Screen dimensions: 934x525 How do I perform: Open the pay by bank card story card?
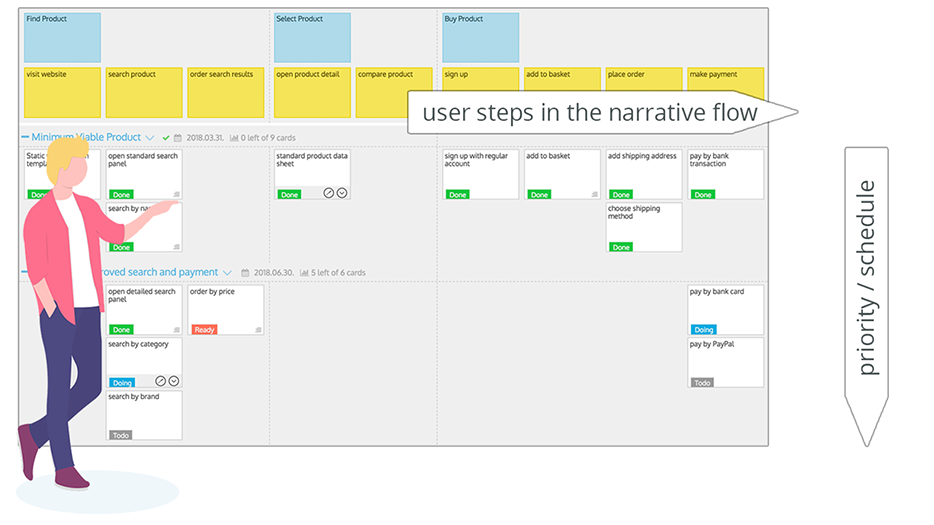click(x=726, y=310)
